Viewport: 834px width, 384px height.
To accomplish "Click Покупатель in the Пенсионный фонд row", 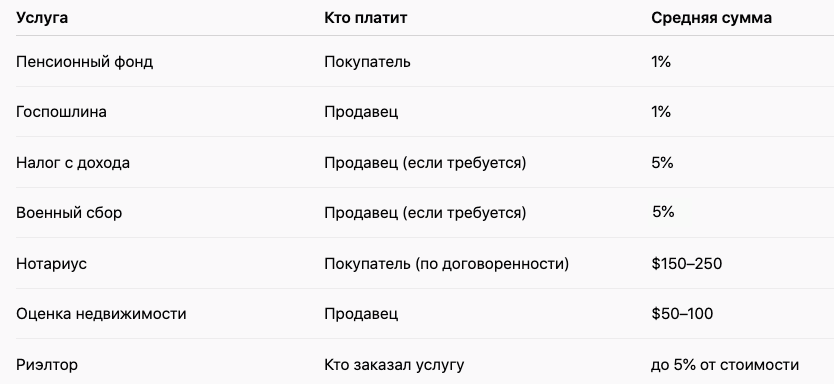I will 367,62.
